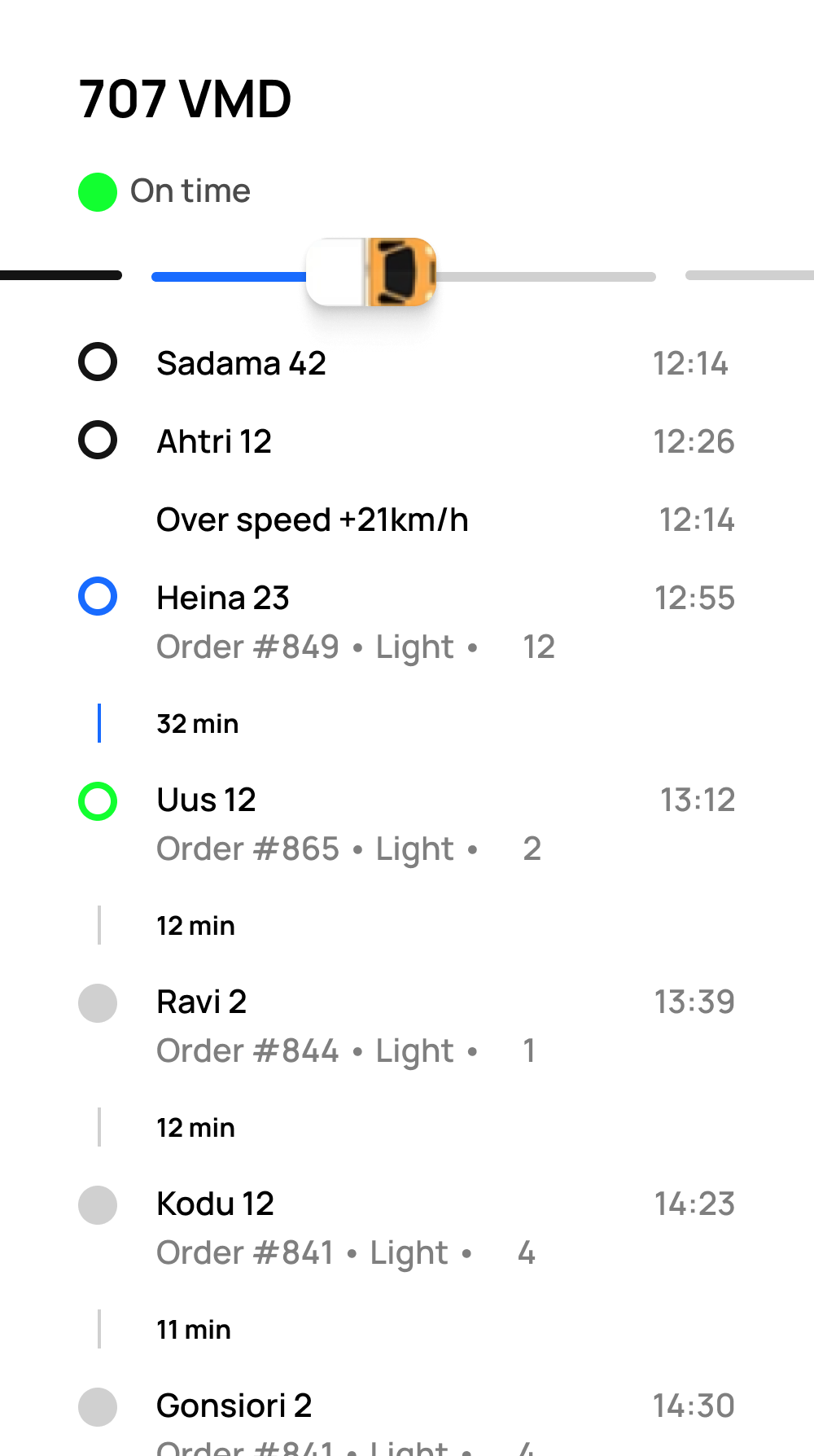
Task: Click the 11 min travel time segment
Action: (x=194, y=1330)
